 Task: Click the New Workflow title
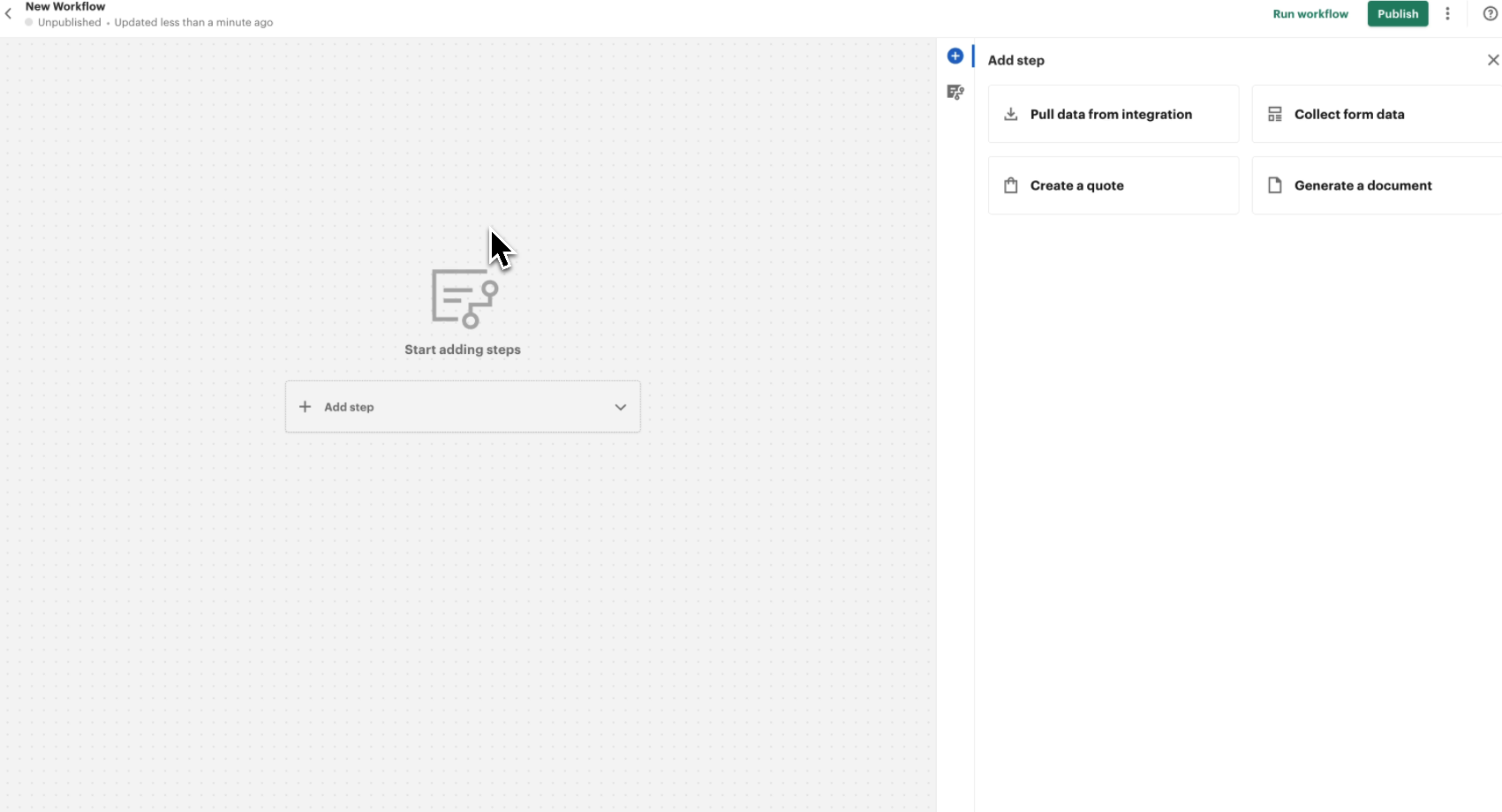64,6
